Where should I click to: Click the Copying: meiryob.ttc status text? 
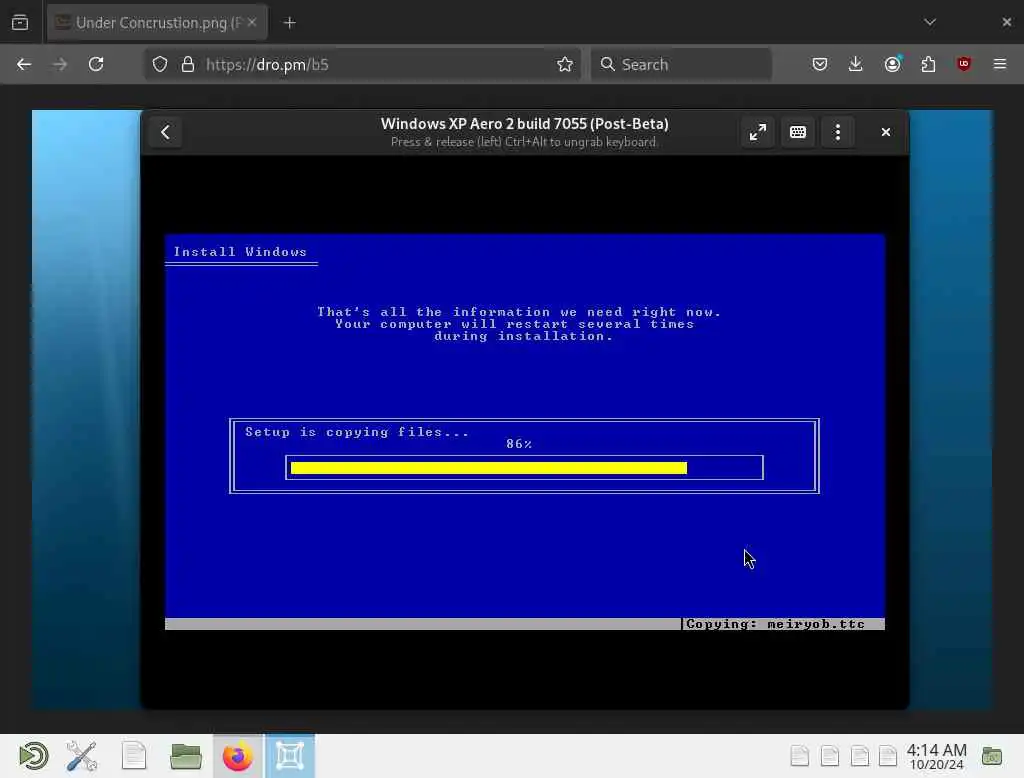(775, 624)
